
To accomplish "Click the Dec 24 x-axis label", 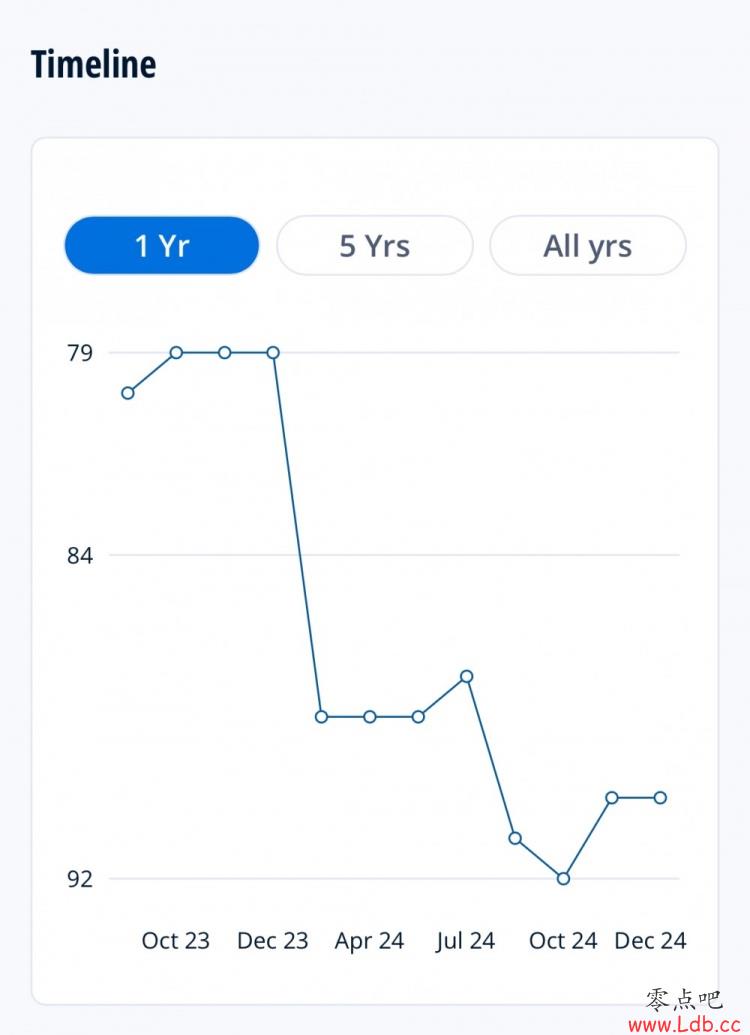I will 650,941.
